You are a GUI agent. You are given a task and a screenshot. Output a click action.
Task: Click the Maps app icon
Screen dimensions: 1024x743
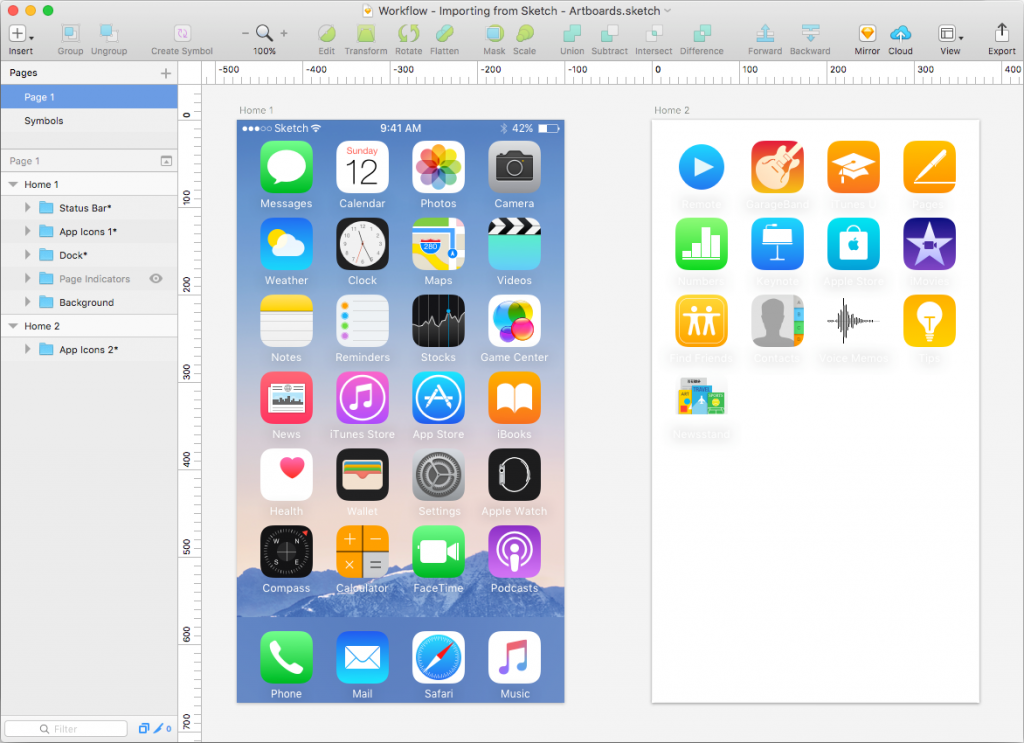438,244
